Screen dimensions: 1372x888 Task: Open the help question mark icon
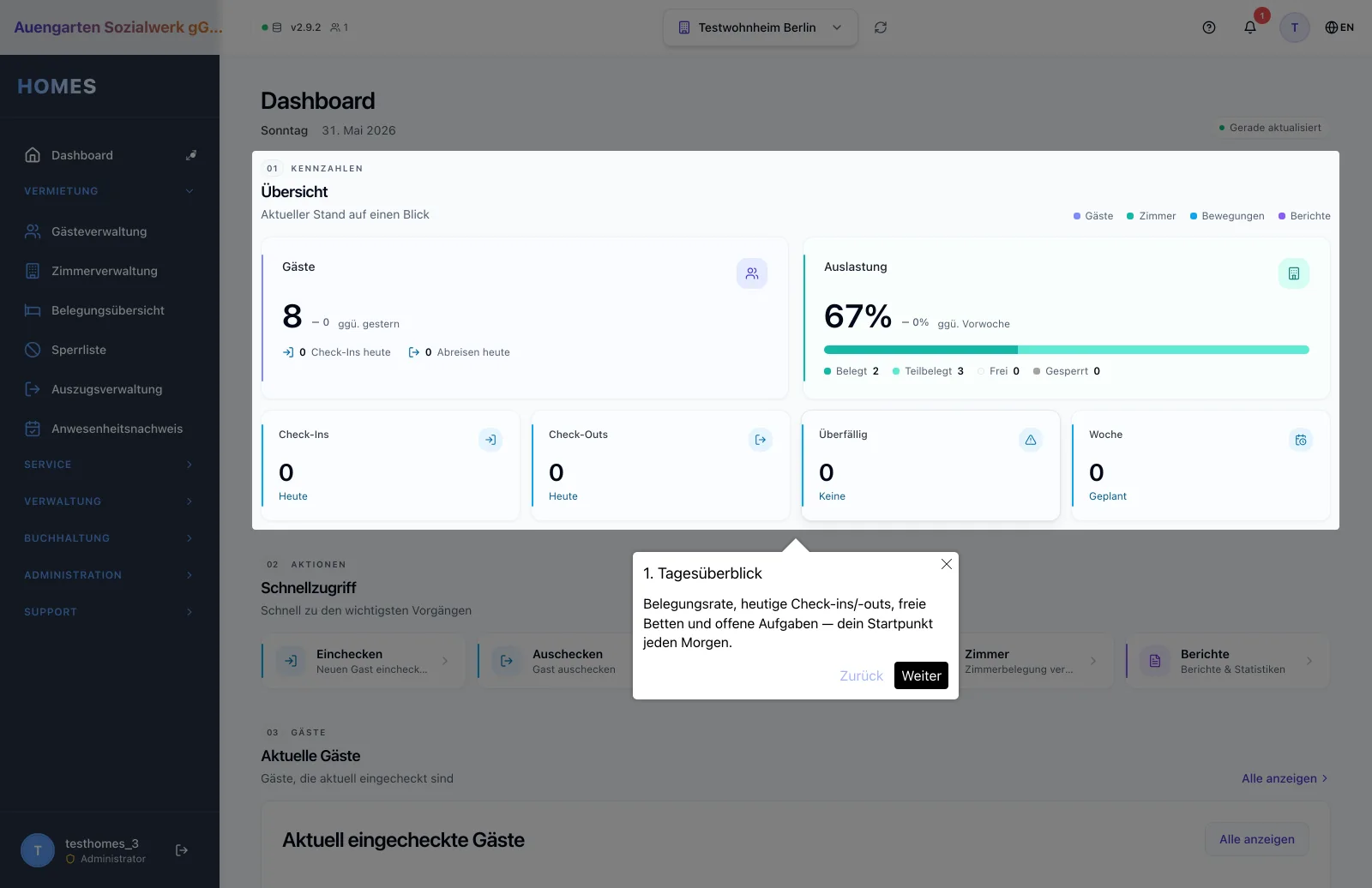[1209, 27]
